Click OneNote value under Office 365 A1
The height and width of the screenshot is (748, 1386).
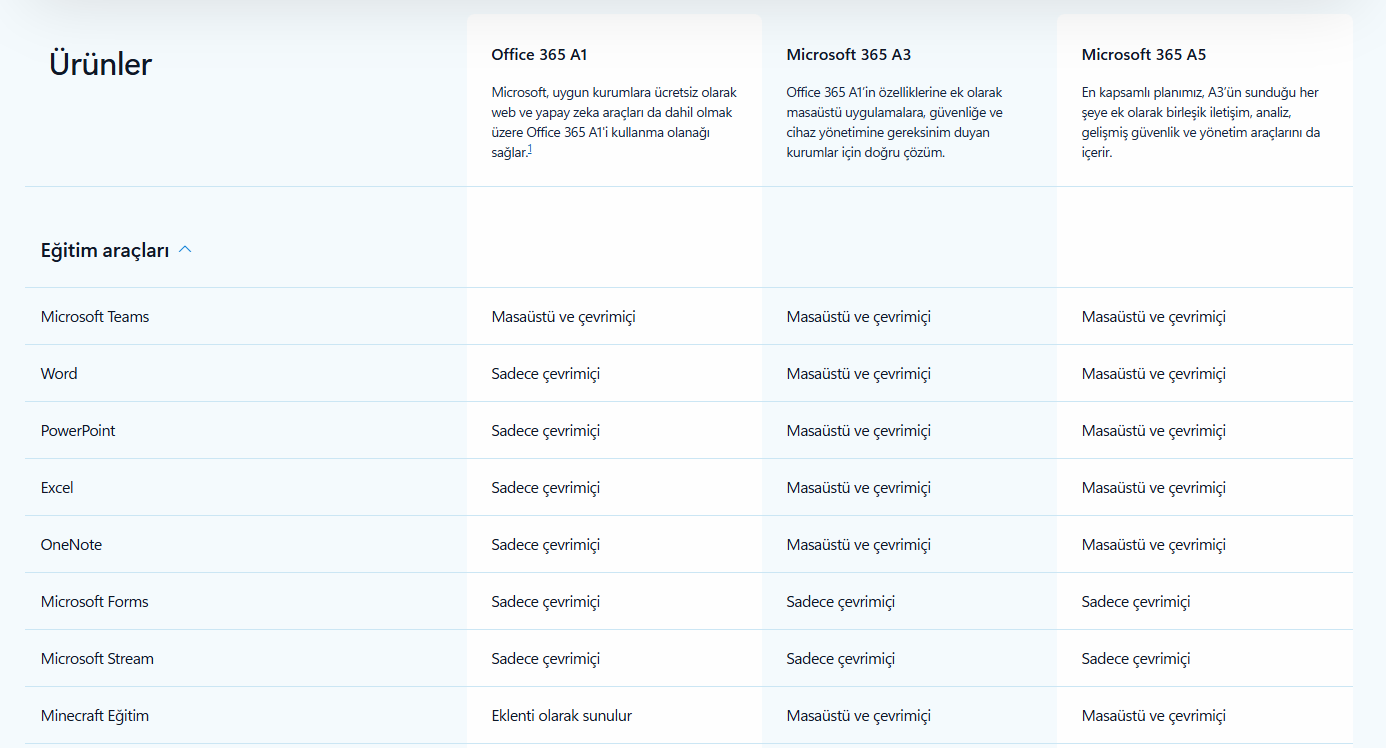(x=546, y=545)
